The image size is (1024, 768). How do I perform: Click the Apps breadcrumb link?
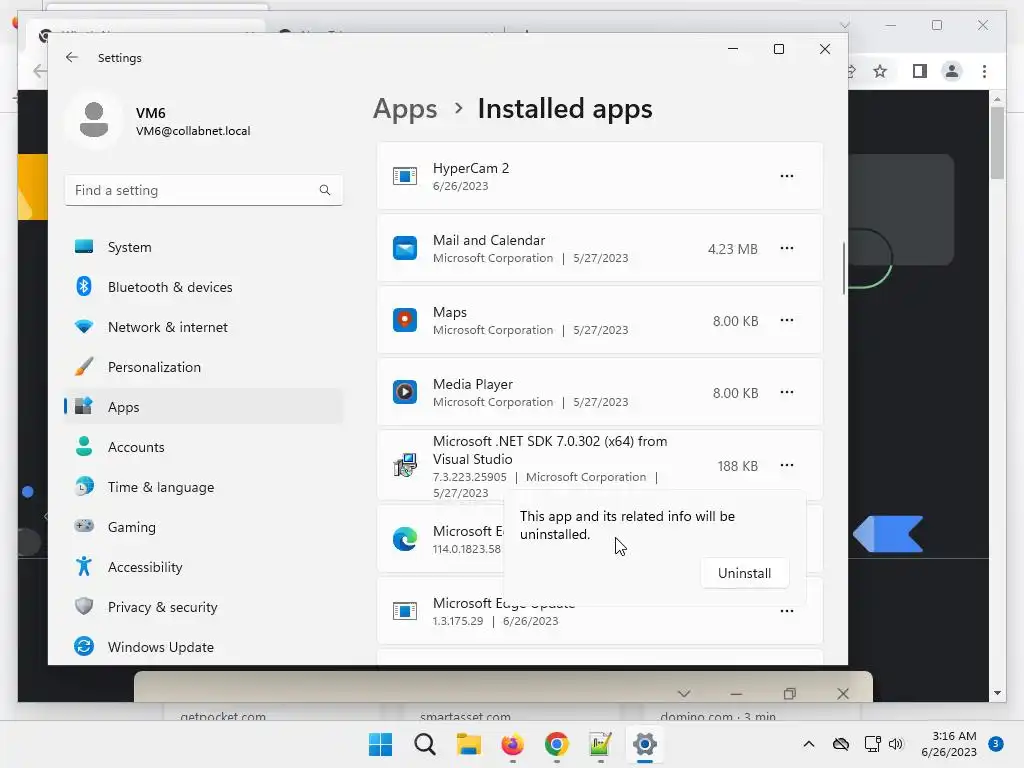click(405, 109)
